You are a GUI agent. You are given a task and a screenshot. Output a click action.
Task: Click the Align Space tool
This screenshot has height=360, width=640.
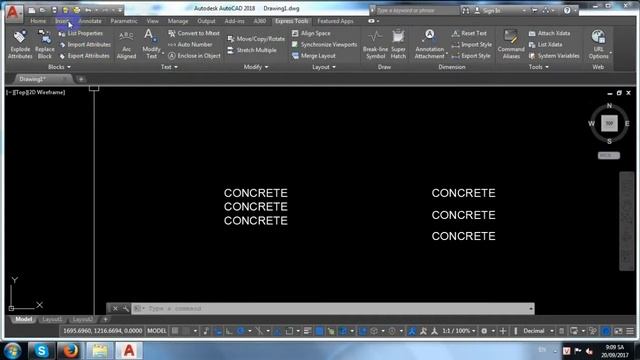[x=311, y=33]
